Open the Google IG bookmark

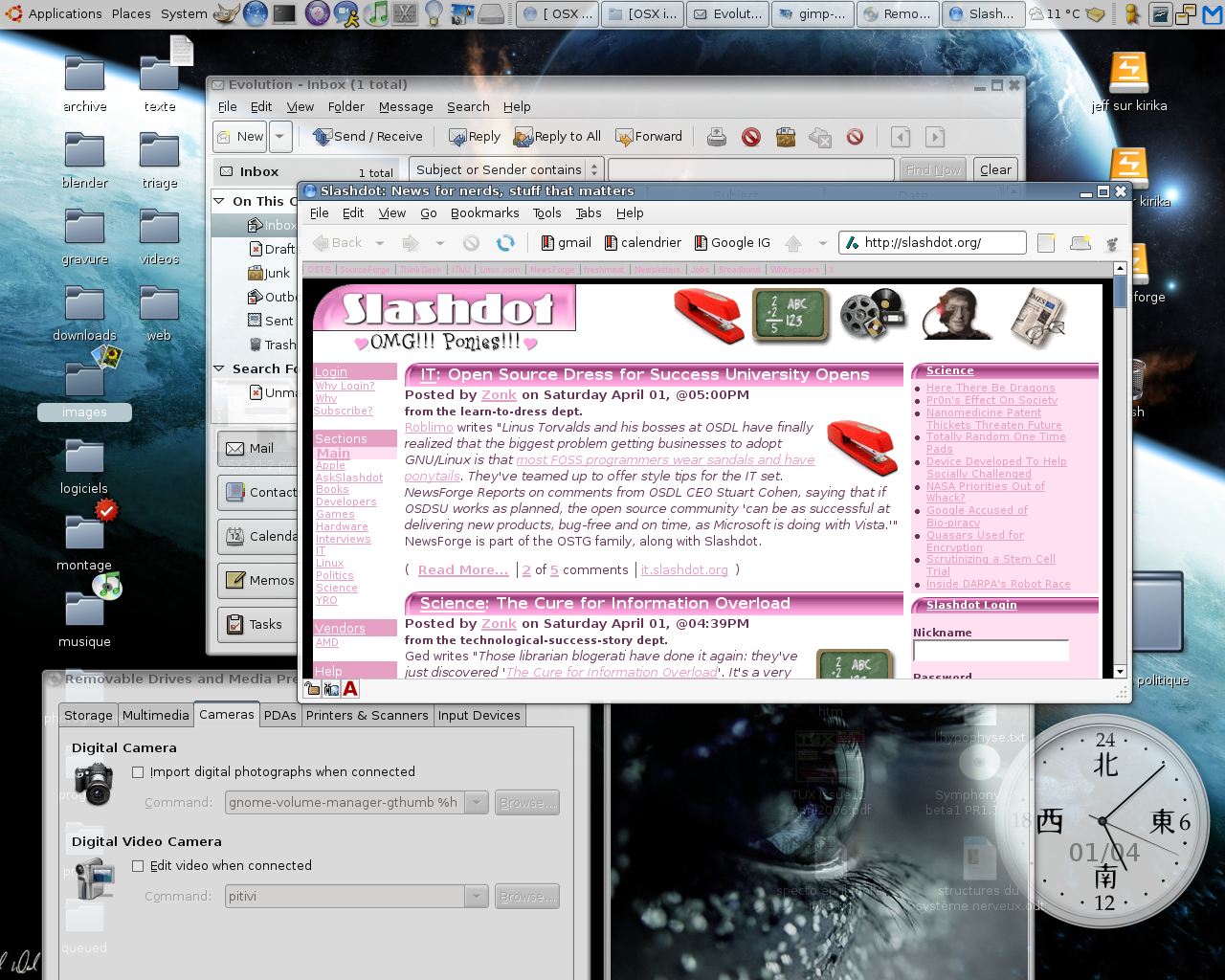732,243
